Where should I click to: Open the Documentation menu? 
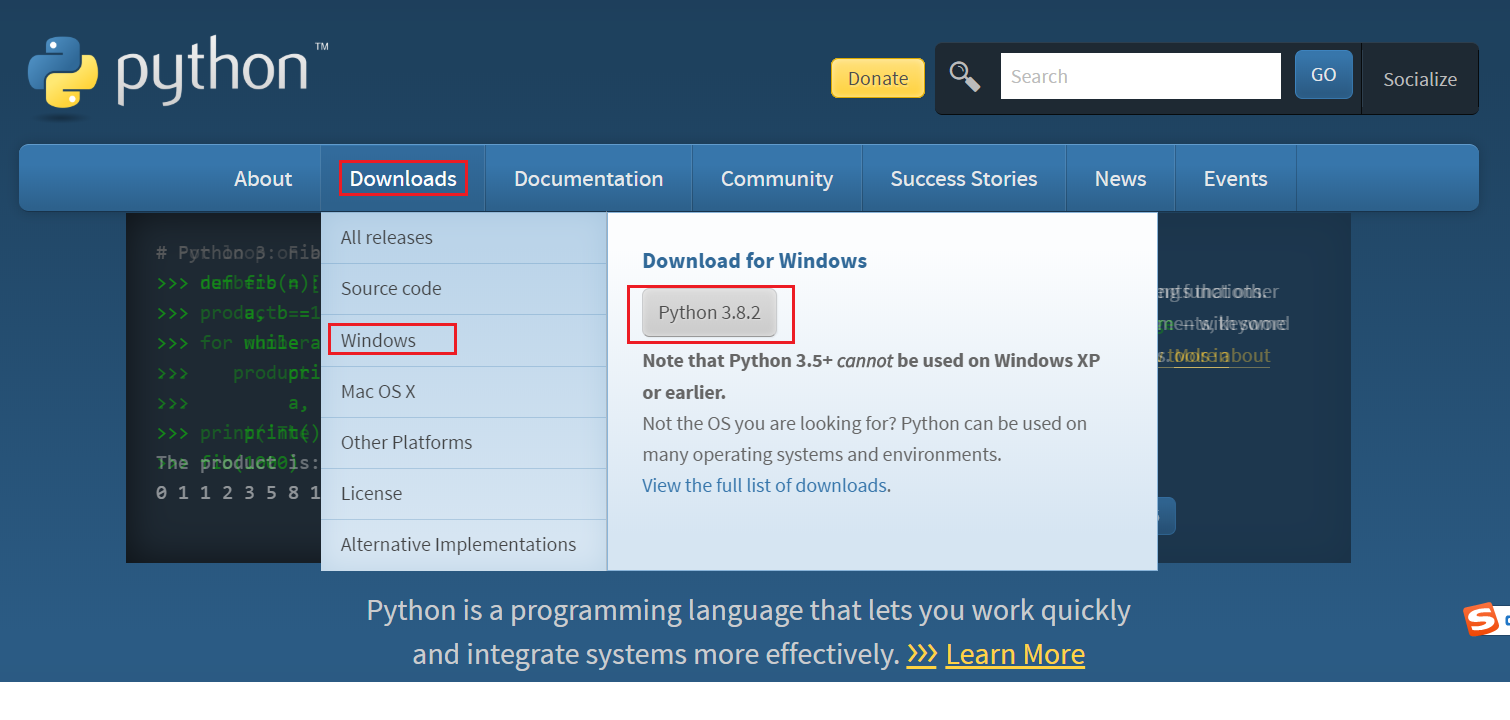(588, 178)
